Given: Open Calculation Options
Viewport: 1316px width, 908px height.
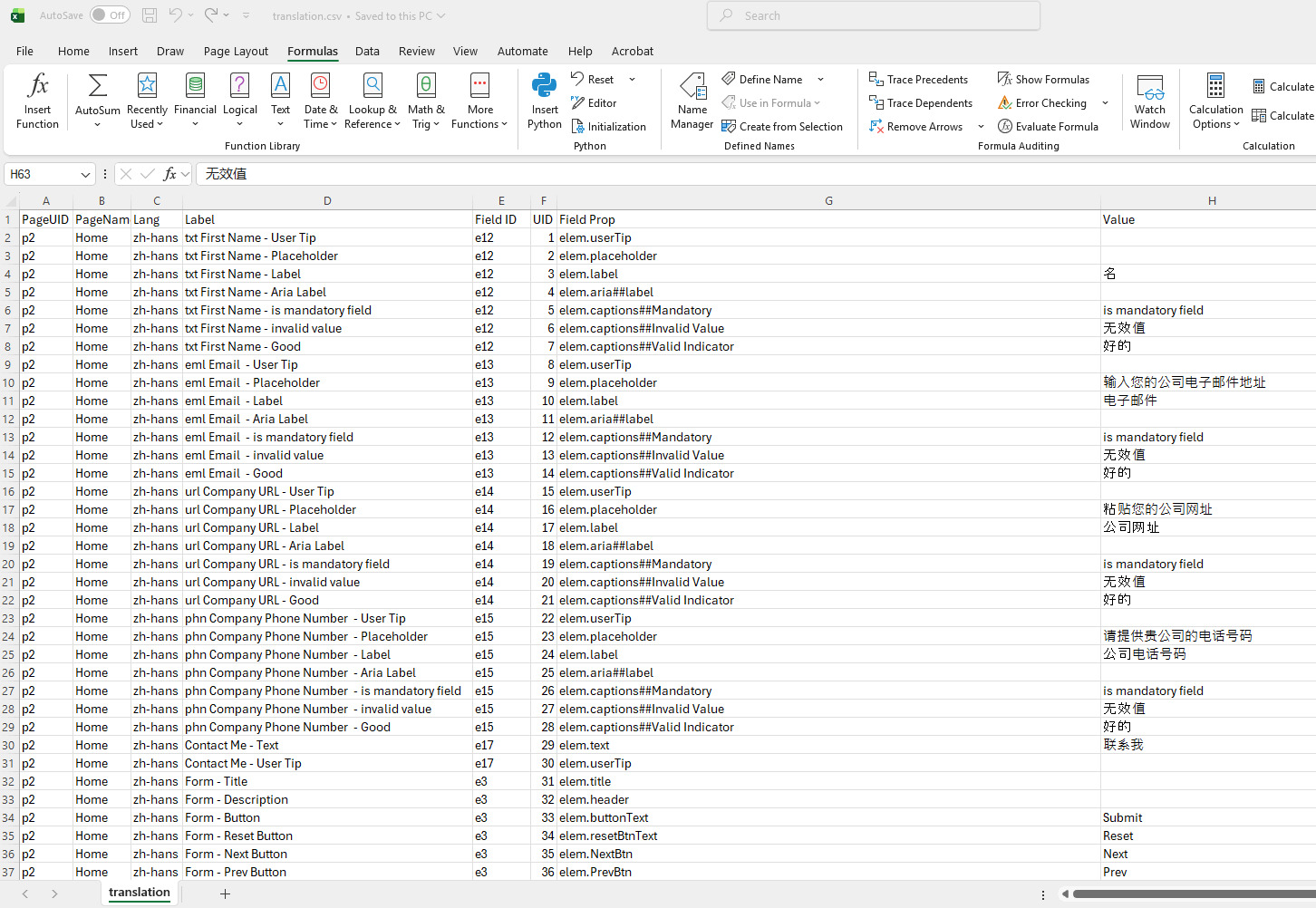Looking at the screenshot, I should [1215, 101].
